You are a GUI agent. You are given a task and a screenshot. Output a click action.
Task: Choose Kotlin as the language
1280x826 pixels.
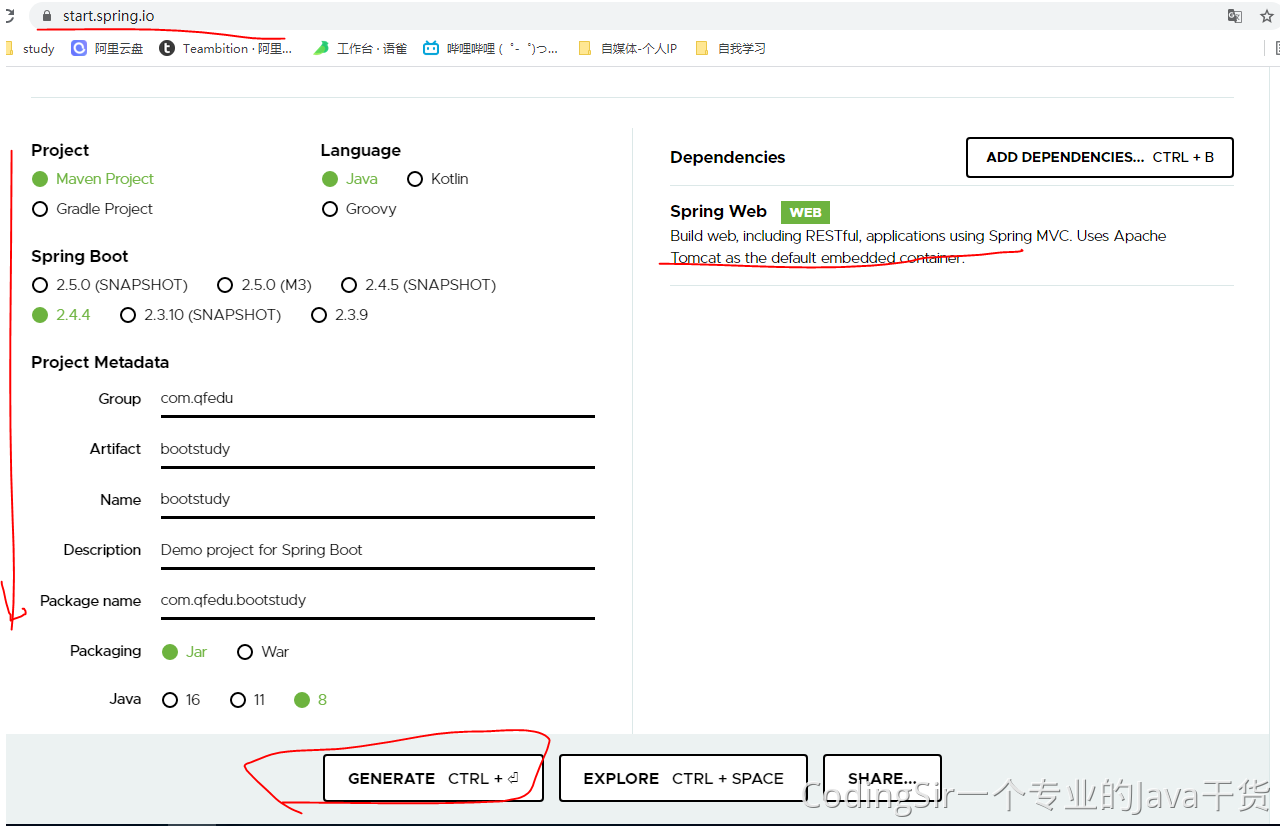[x=438, y=179]
